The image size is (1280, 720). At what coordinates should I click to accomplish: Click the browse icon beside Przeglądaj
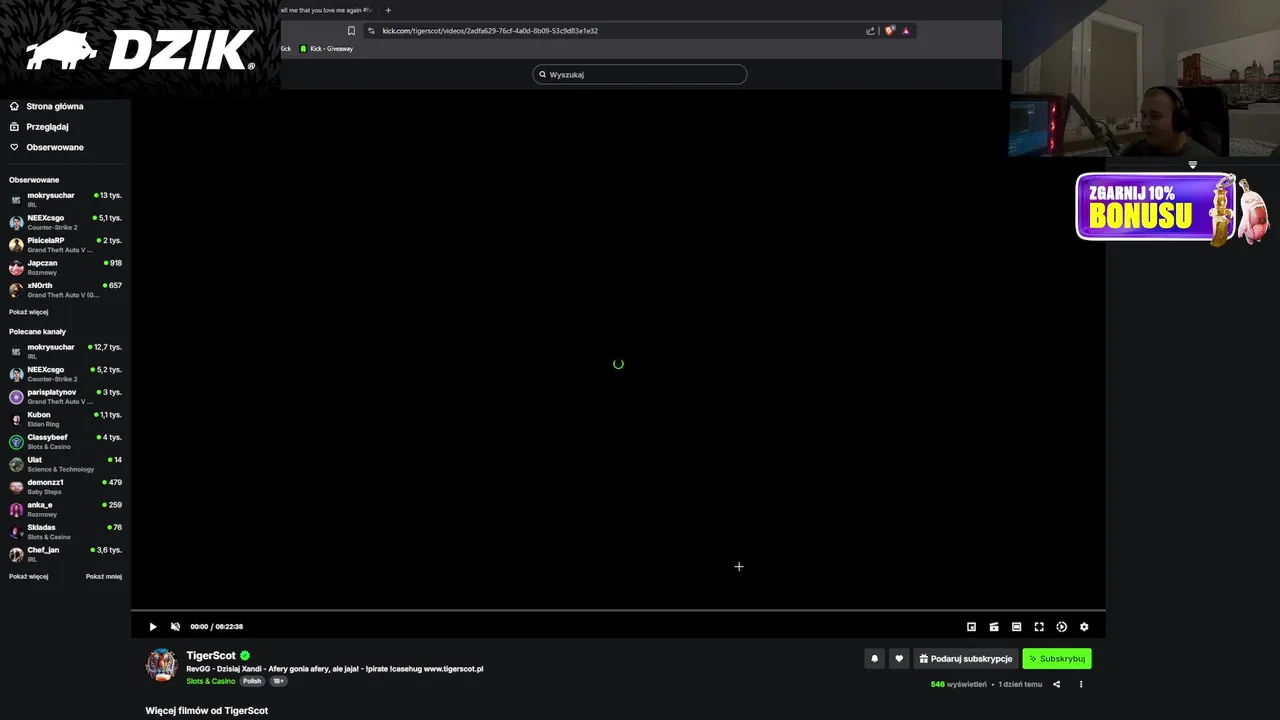click(14, 127)
